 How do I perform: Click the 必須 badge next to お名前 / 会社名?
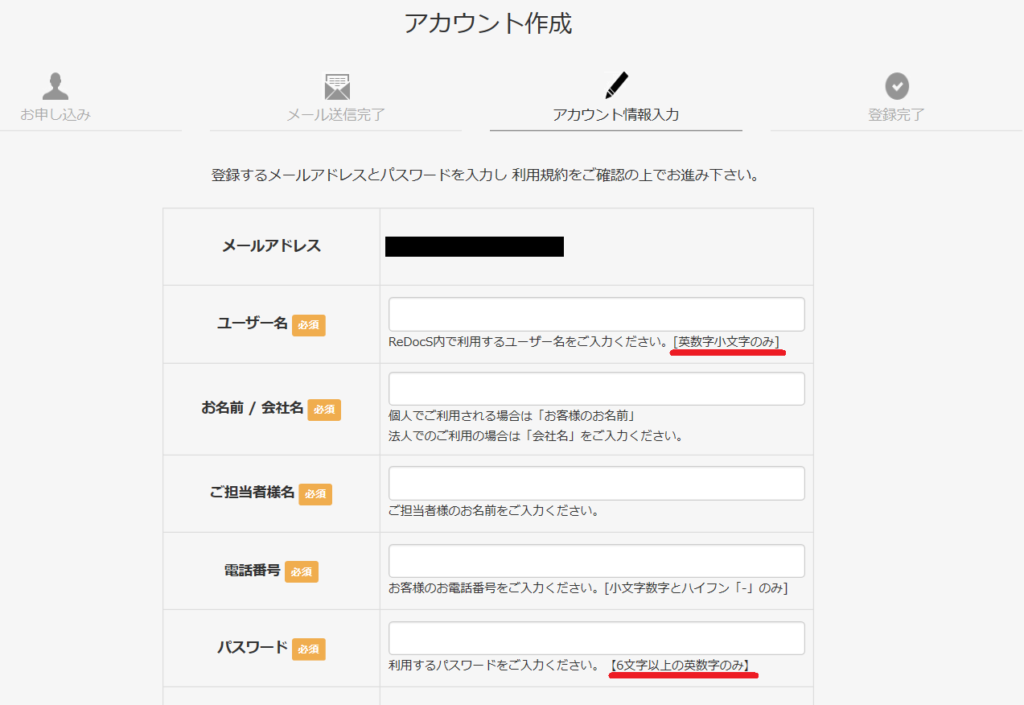pyautogui.click(x=324, y=409)
